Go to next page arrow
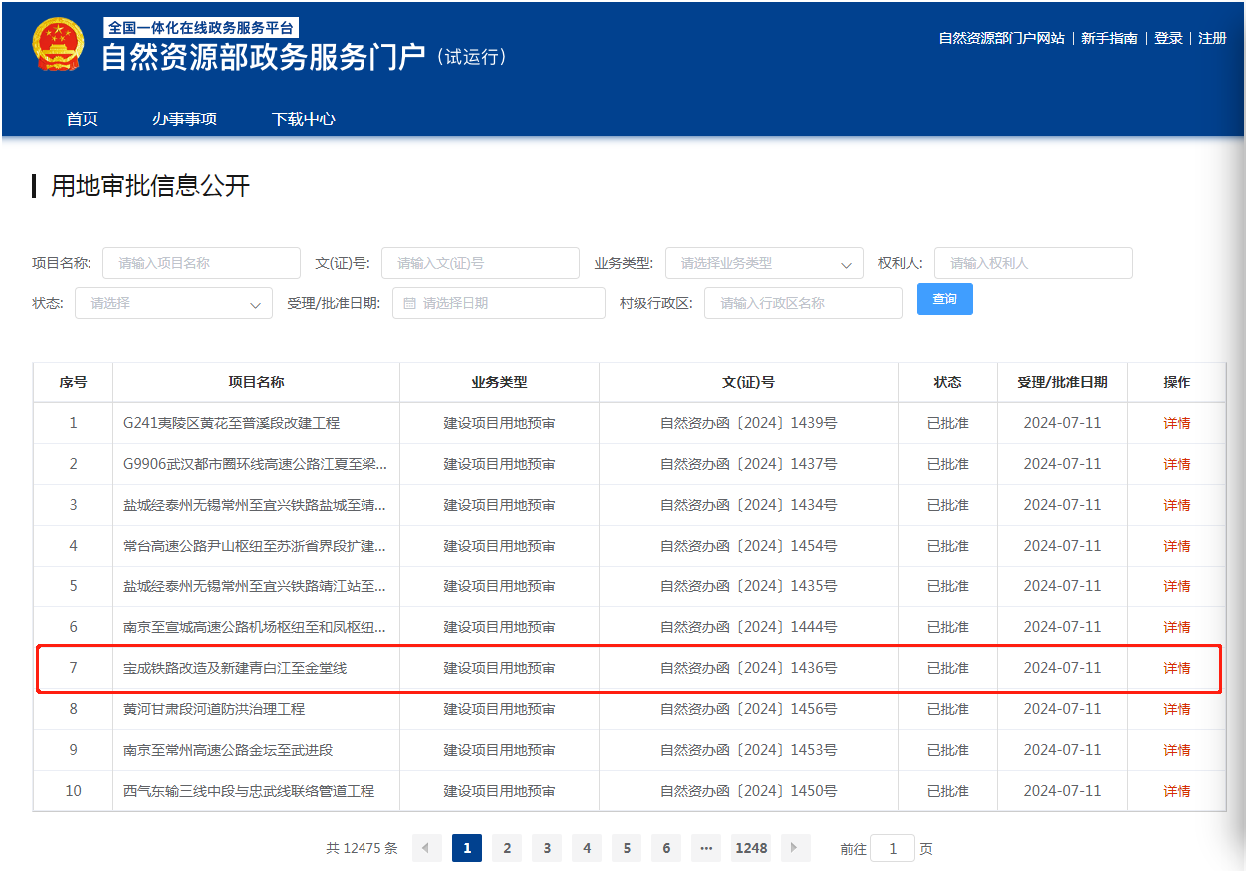 795,848
